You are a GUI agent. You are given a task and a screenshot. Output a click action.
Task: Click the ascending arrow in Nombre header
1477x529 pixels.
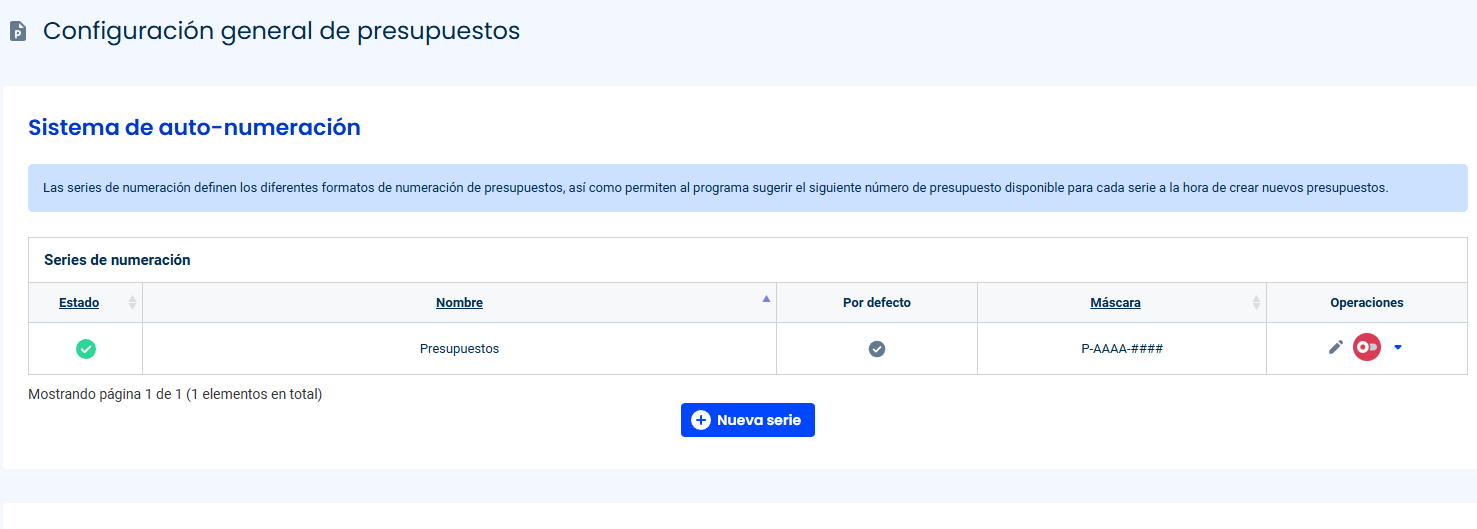coord(767,298)
